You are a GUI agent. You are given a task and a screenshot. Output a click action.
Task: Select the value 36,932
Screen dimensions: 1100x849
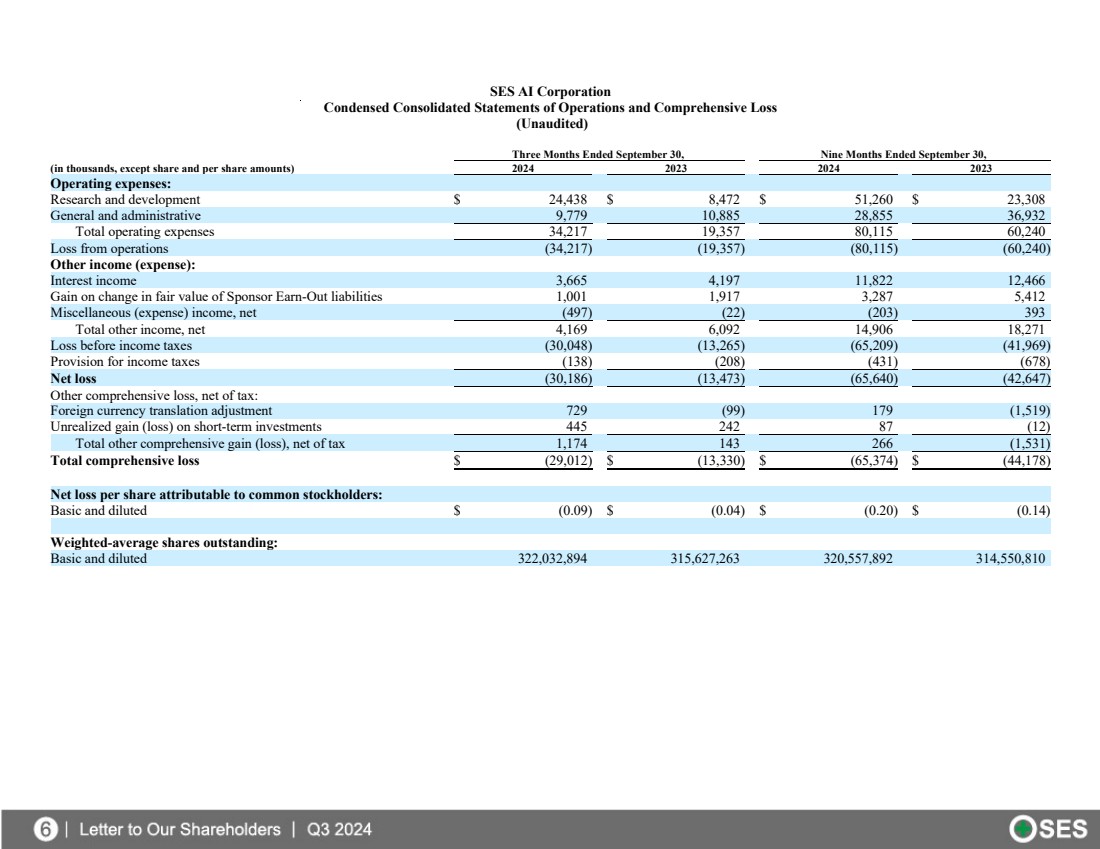1026,215
